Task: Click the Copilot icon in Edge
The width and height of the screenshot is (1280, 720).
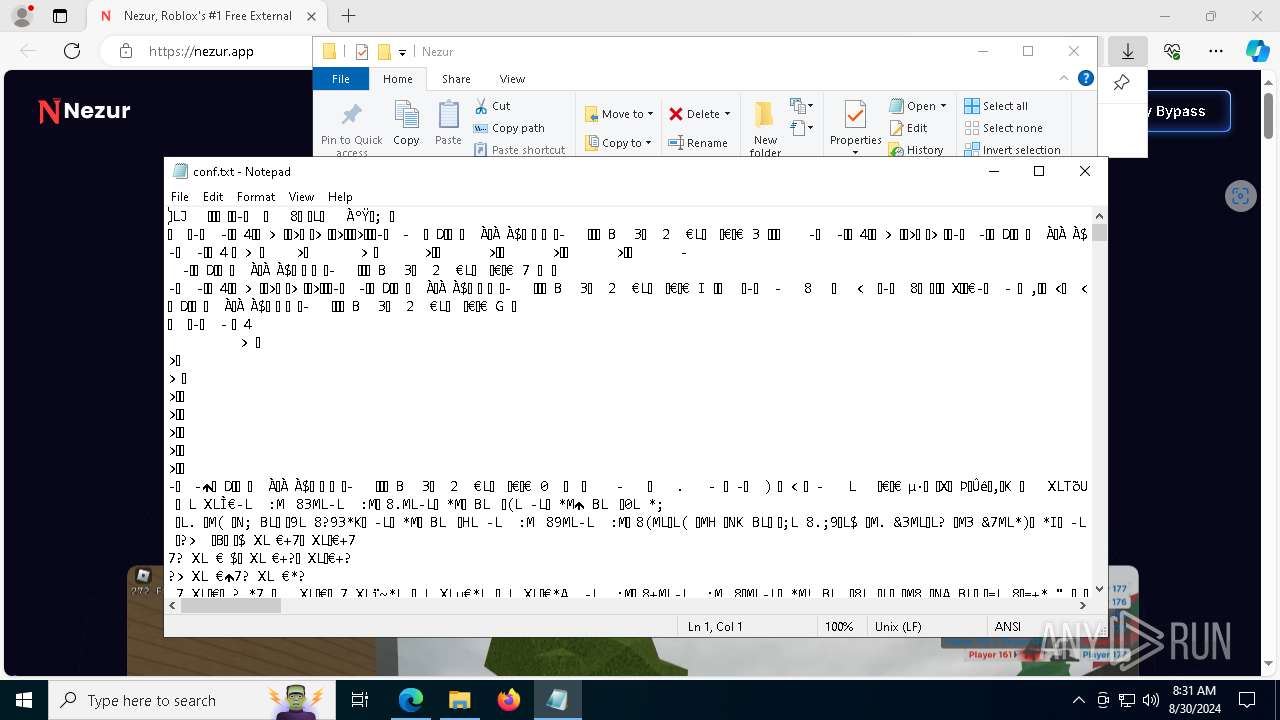Action: pyautogui.click(x=1257, y=51)
